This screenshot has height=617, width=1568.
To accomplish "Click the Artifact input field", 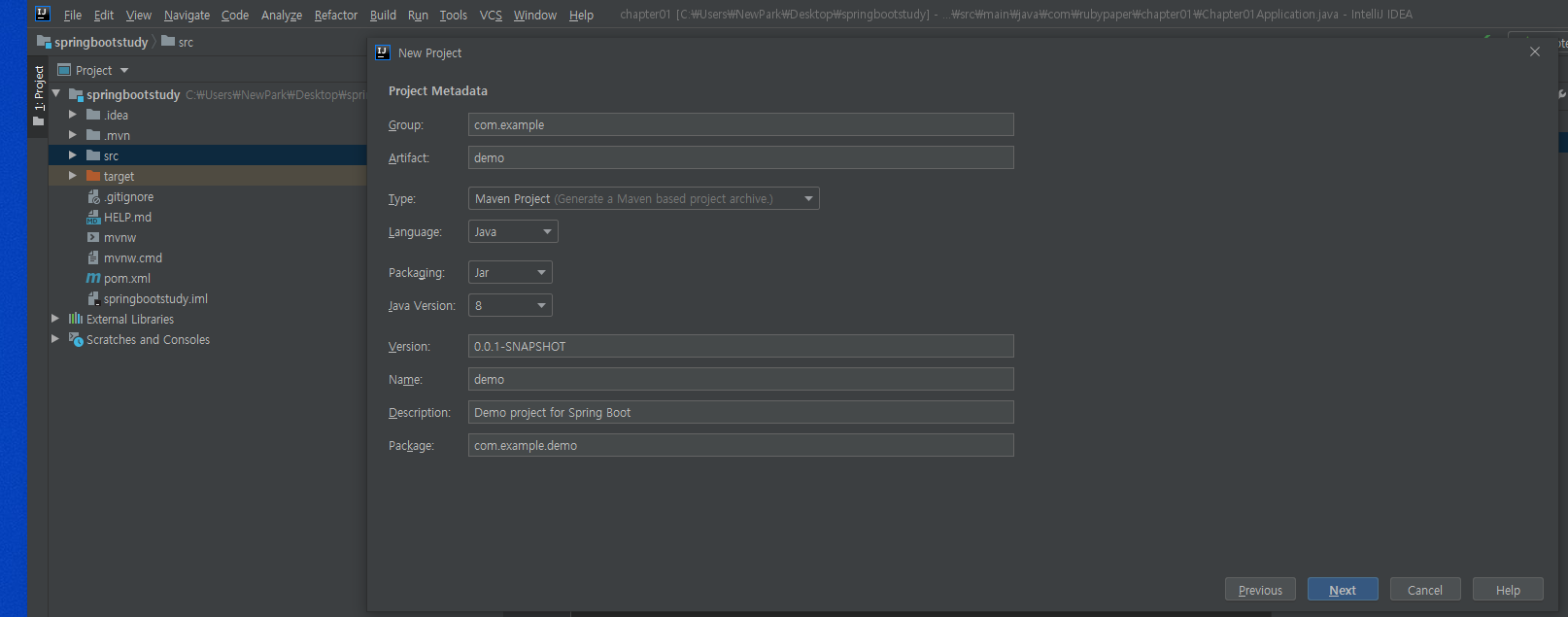I will [741, 157].
